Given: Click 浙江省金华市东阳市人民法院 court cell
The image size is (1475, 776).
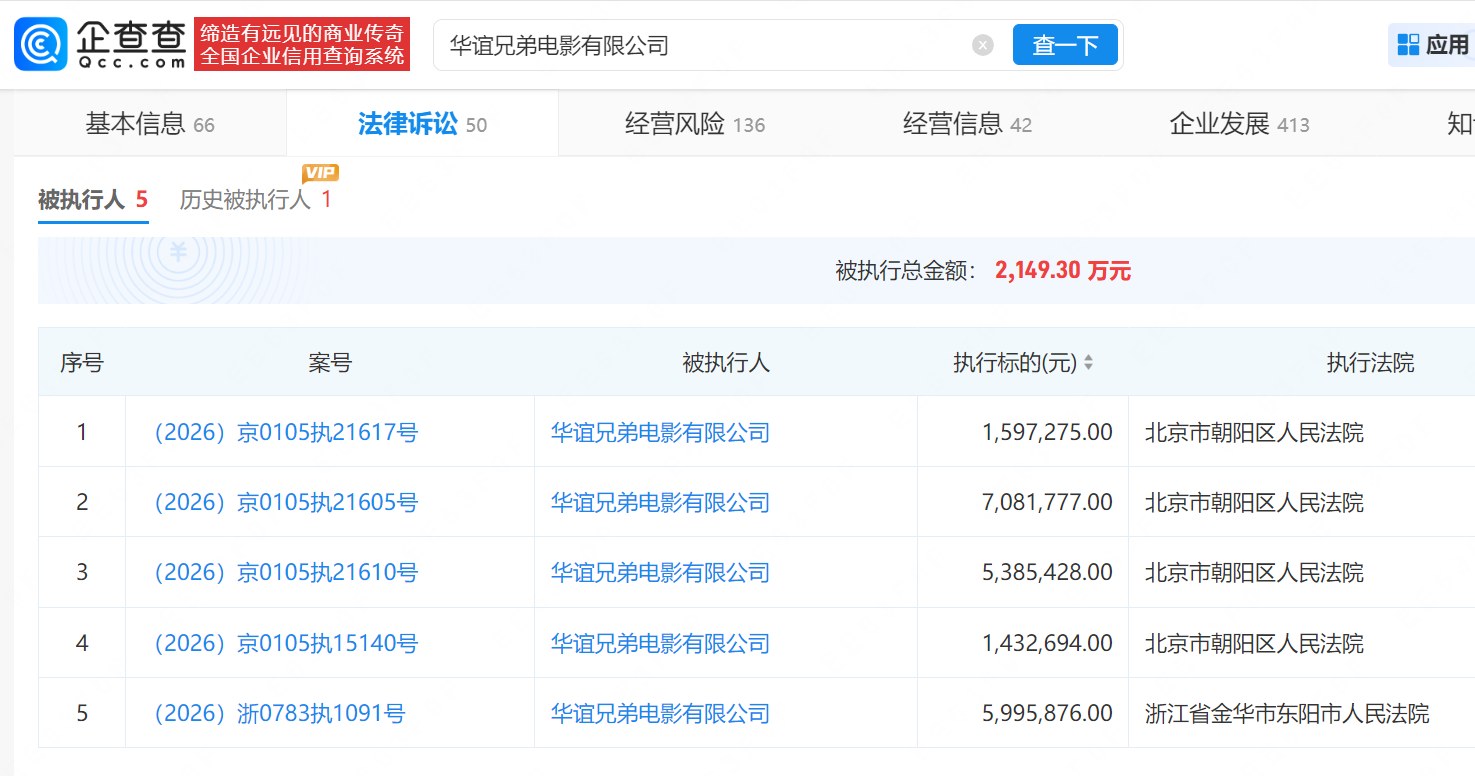Looking at the screenshot, I should point(1287,713).
